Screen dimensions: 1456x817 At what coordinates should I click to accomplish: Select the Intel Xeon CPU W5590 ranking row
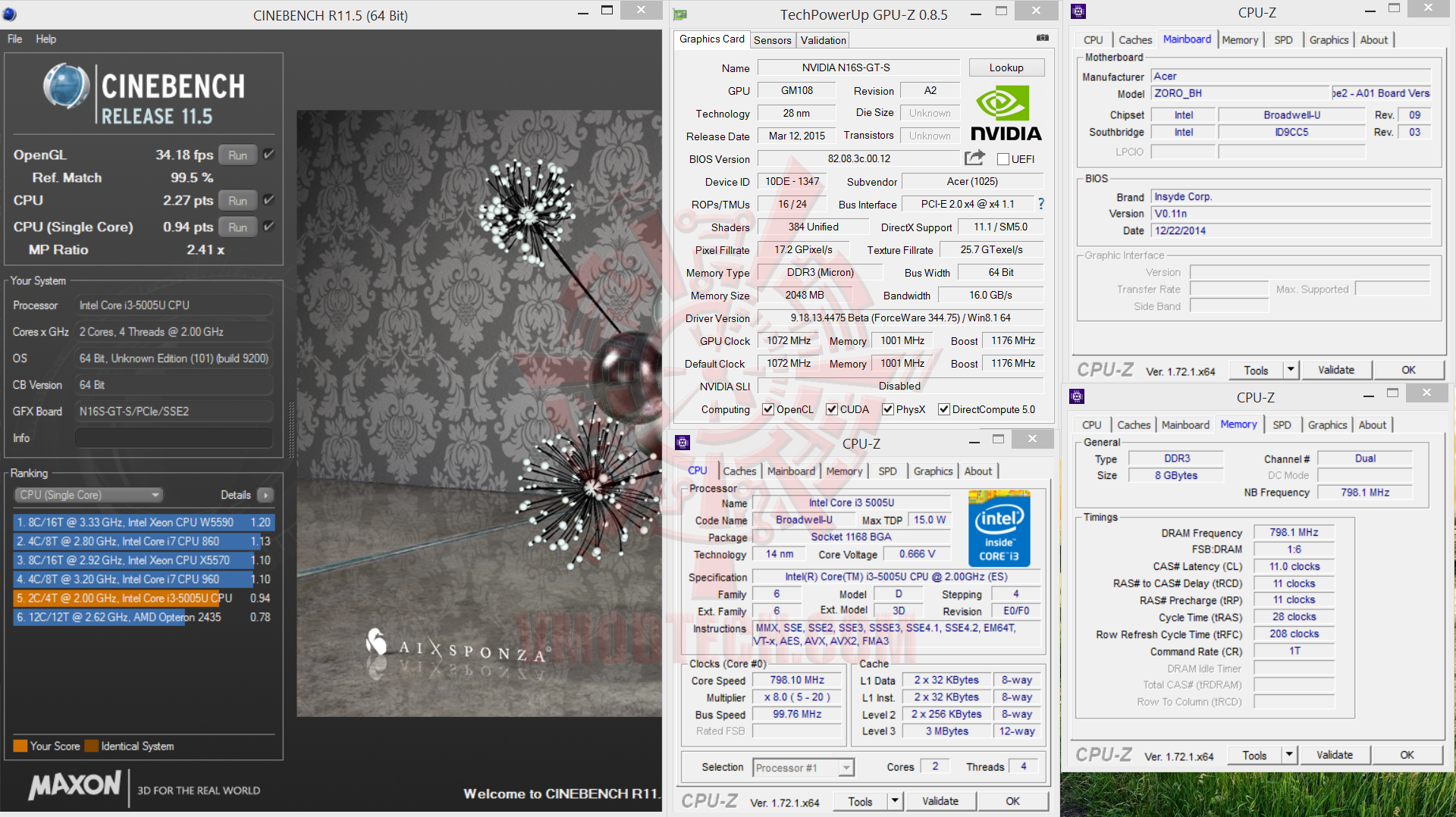143,522
